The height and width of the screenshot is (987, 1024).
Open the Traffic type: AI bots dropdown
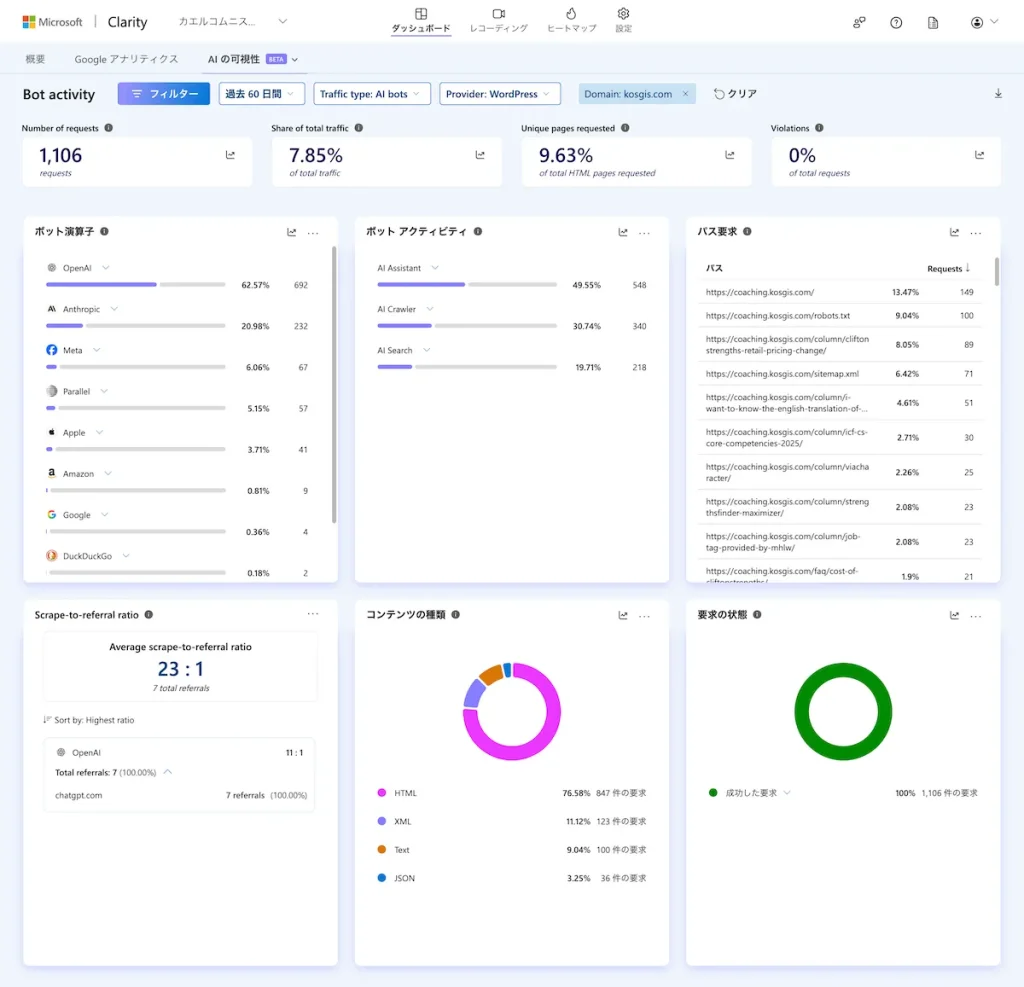click(372, 93)
